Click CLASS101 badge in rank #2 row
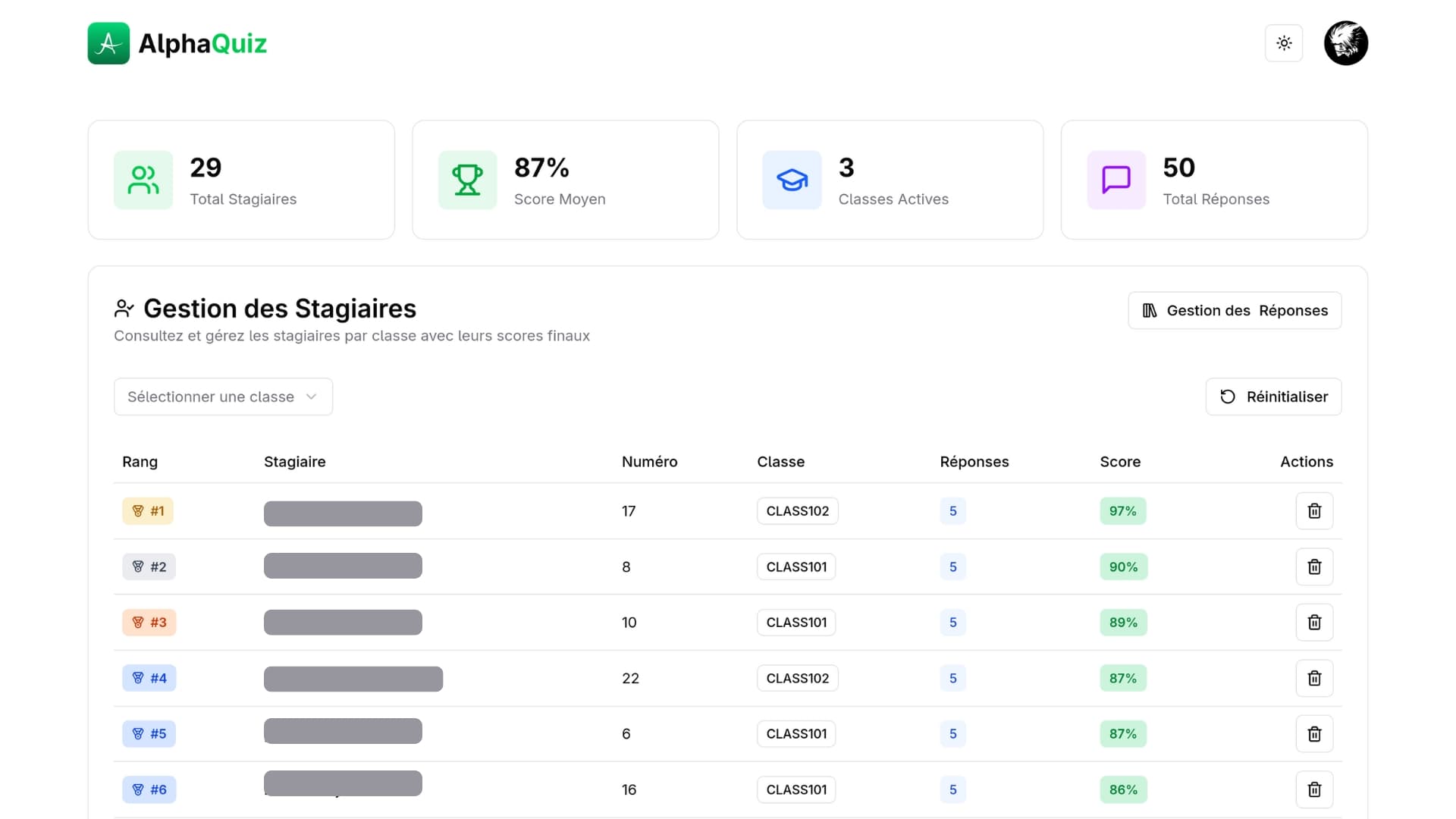 click(796, 566)
